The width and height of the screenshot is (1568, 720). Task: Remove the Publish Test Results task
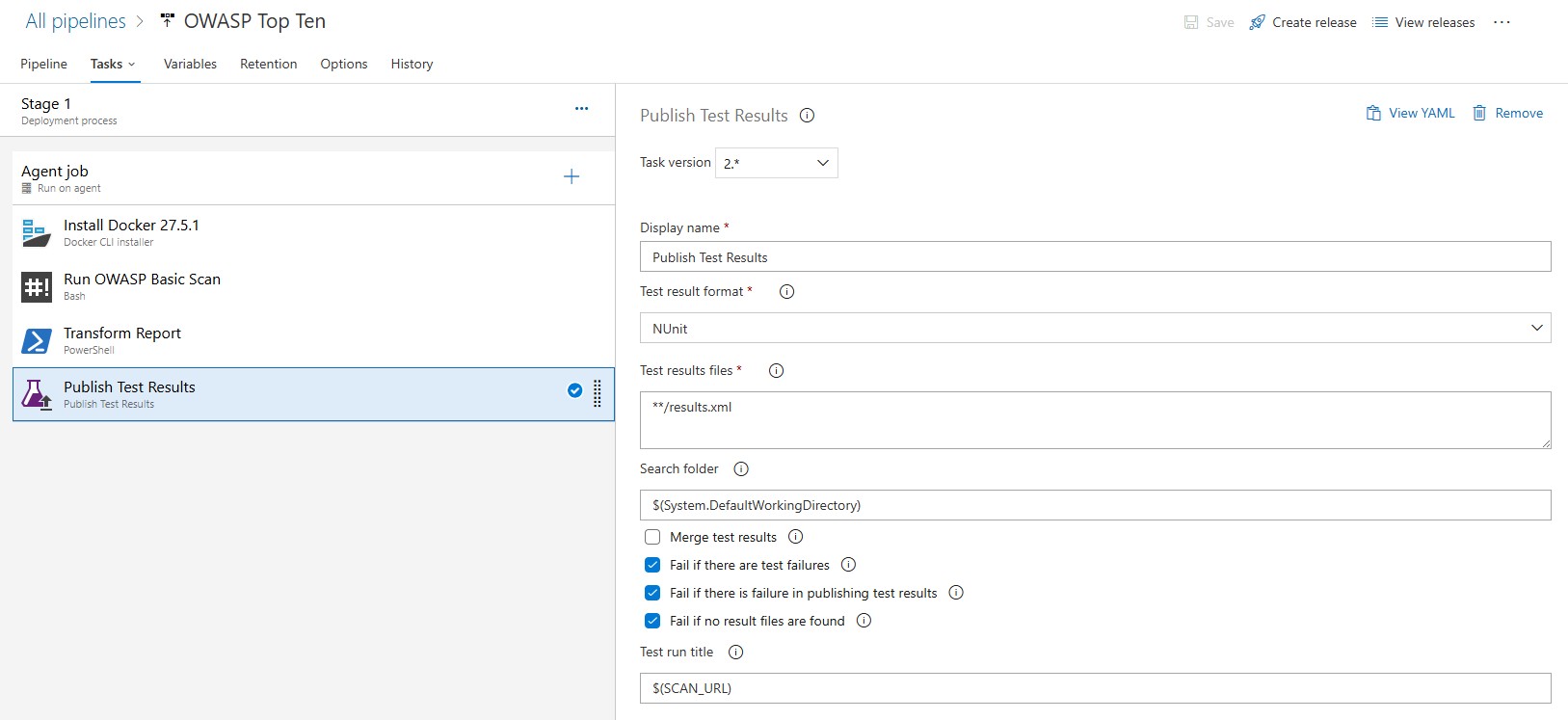[1507, 113]
